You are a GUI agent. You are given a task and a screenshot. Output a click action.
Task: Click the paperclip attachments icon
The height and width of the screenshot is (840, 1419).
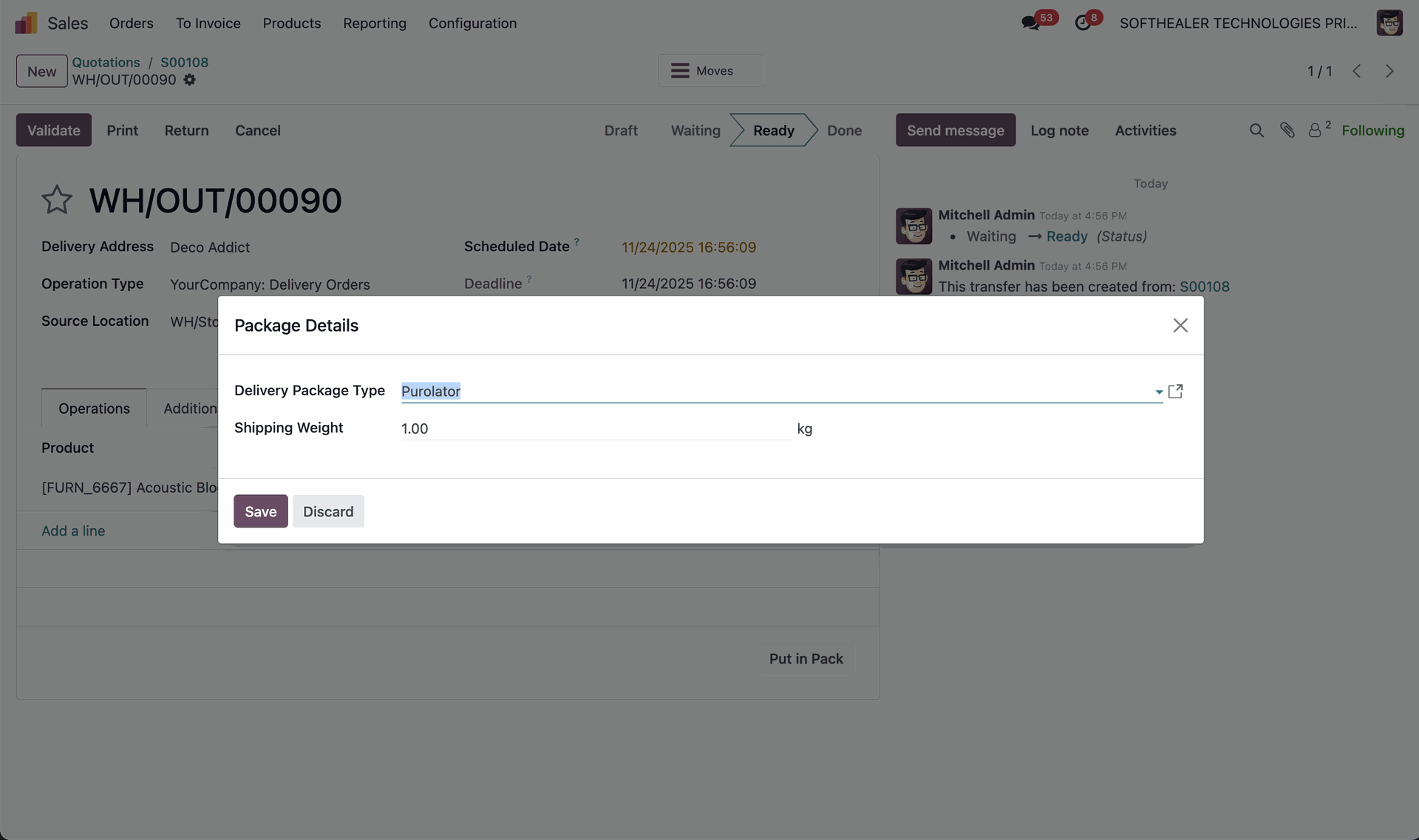click(1287, 131)
